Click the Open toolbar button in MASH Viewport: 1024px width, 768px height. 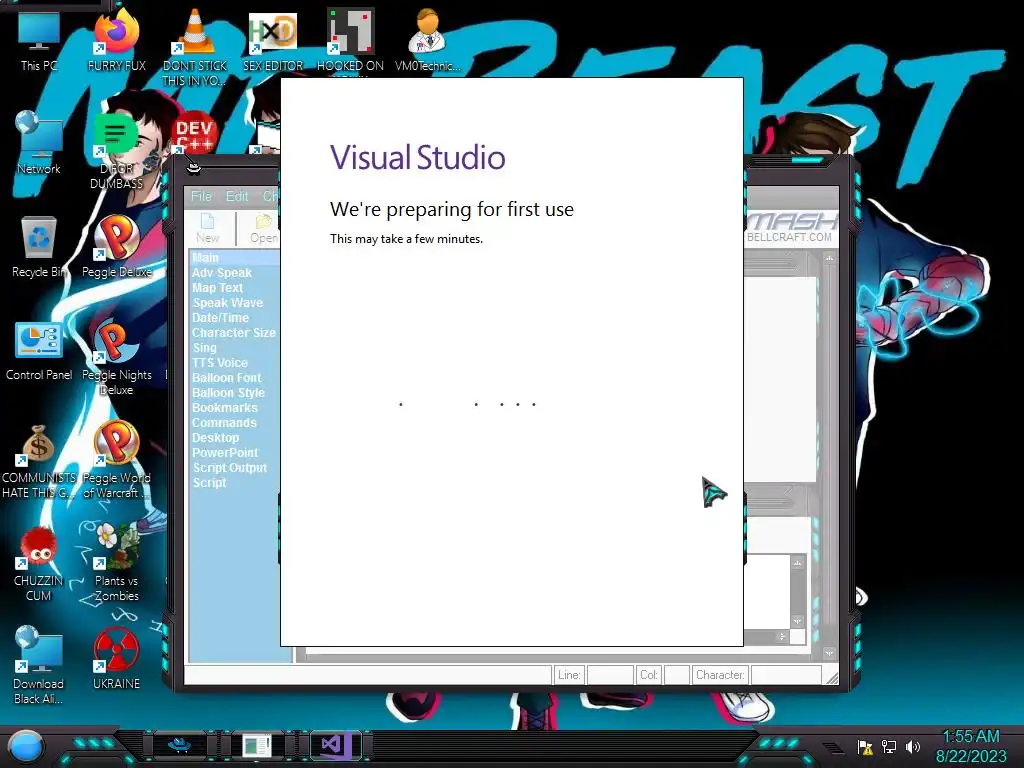click(x=263, y=229)
